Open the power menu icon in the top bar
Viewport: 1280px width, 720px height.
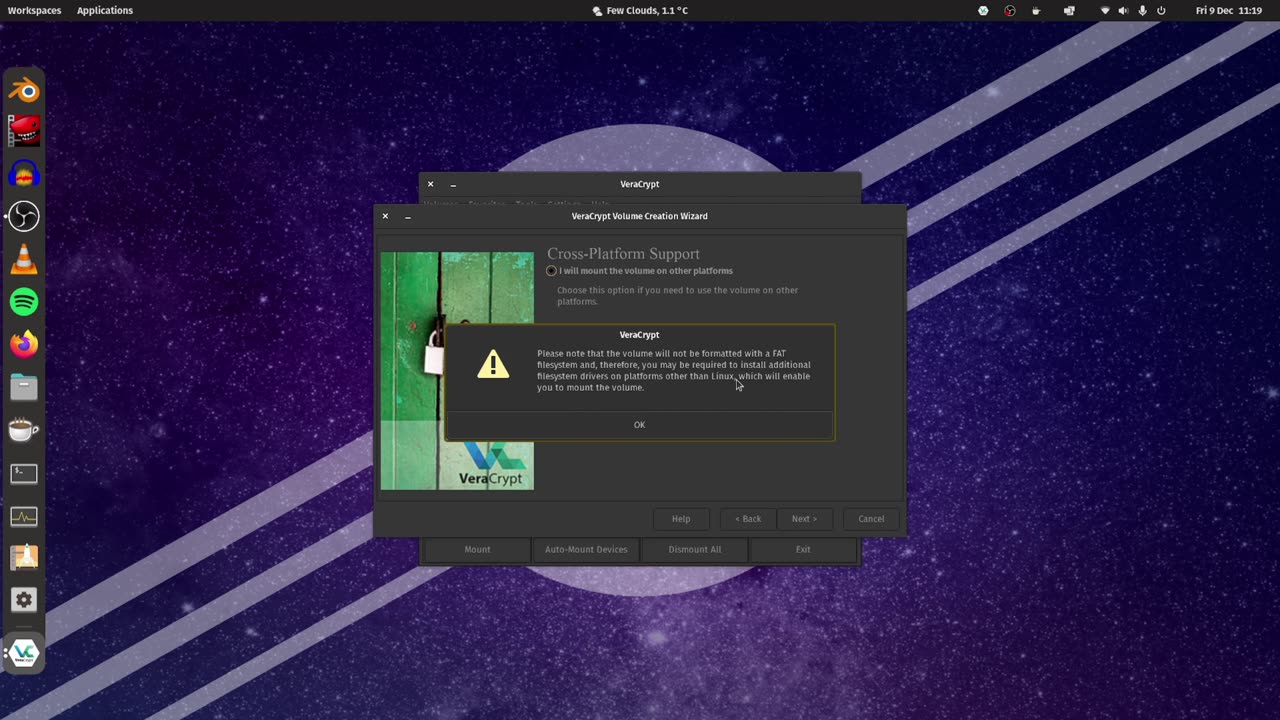click(1161, 10)
